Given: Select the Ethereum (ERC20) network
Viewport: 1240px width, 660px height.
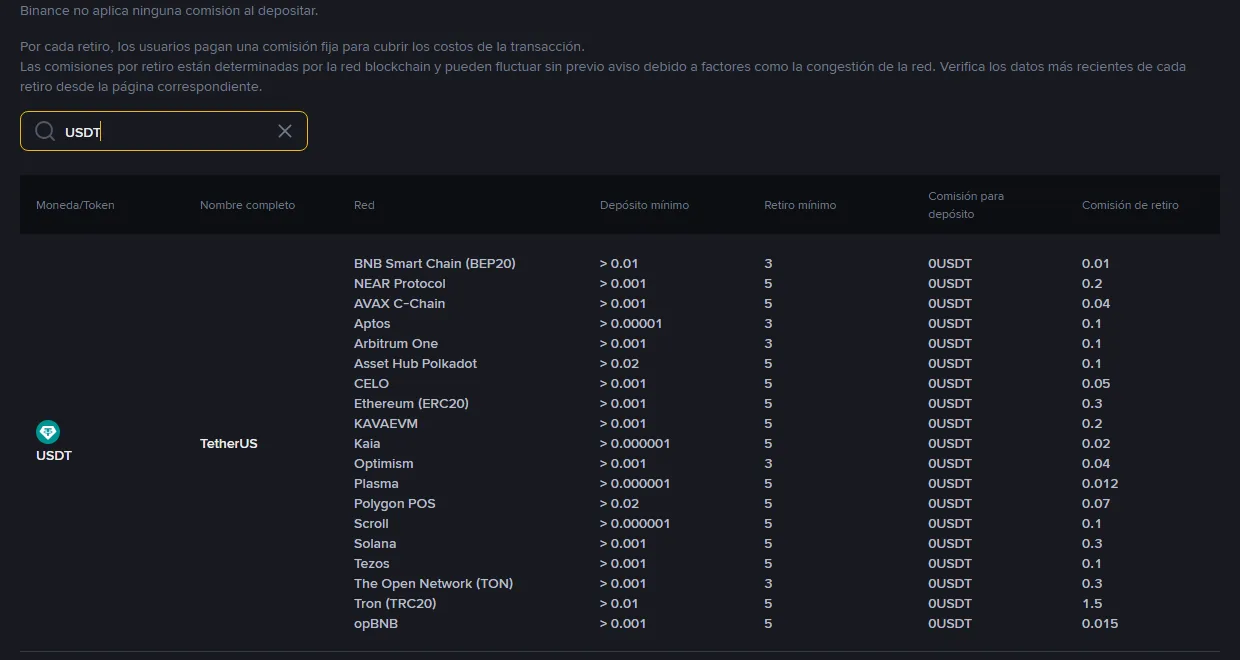Looking at the screenshot, I should (x=411, y=404).
